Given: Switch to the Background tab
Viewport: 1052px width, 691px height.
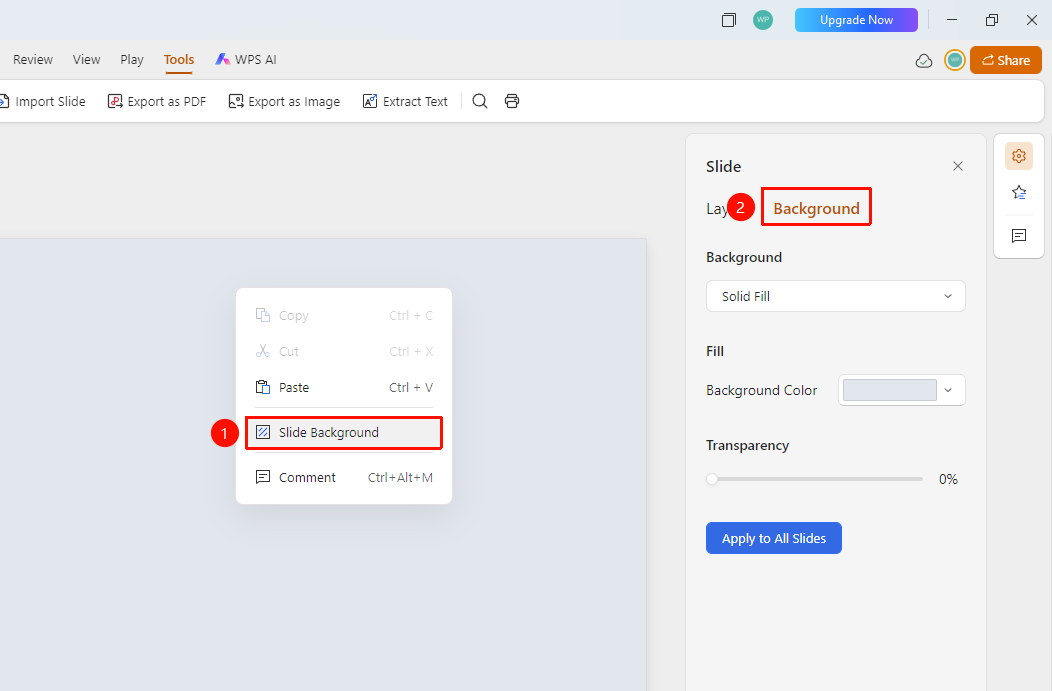Looking at the screenshot, I should [816, 208].
